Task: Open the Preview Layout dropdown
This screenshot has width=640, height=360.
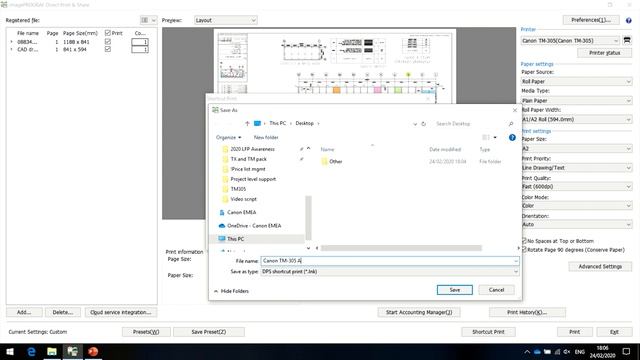Action: tap(225, 20)
